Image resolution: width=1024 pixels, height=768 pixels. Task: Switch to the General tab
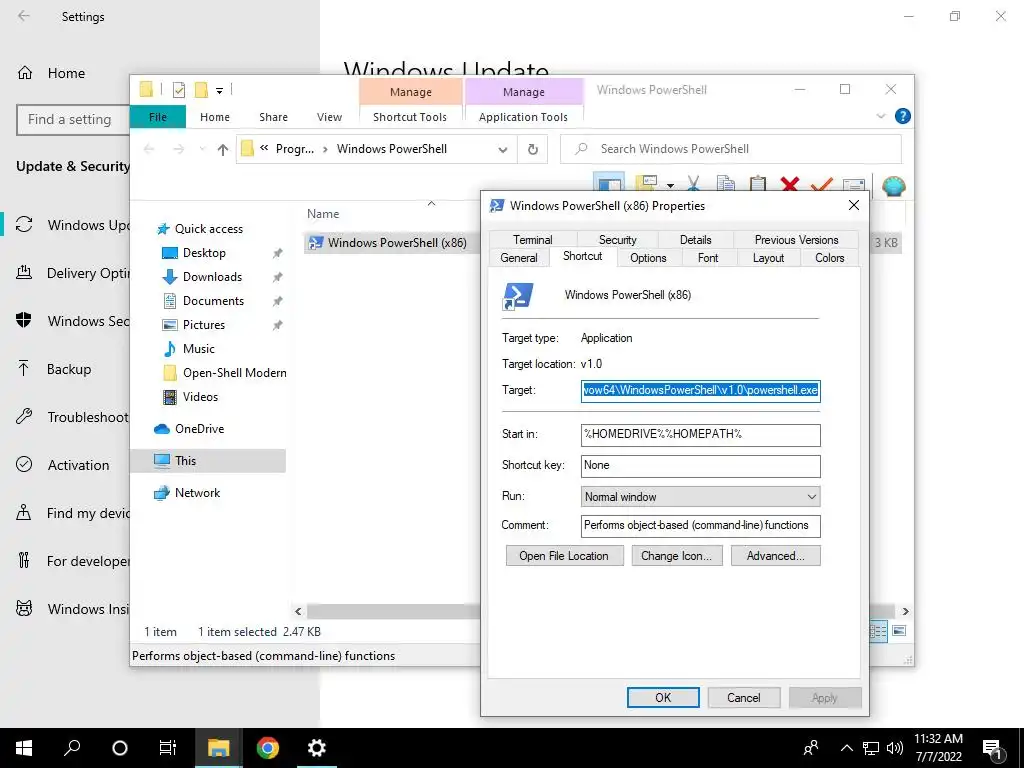(x=519, y=258)
